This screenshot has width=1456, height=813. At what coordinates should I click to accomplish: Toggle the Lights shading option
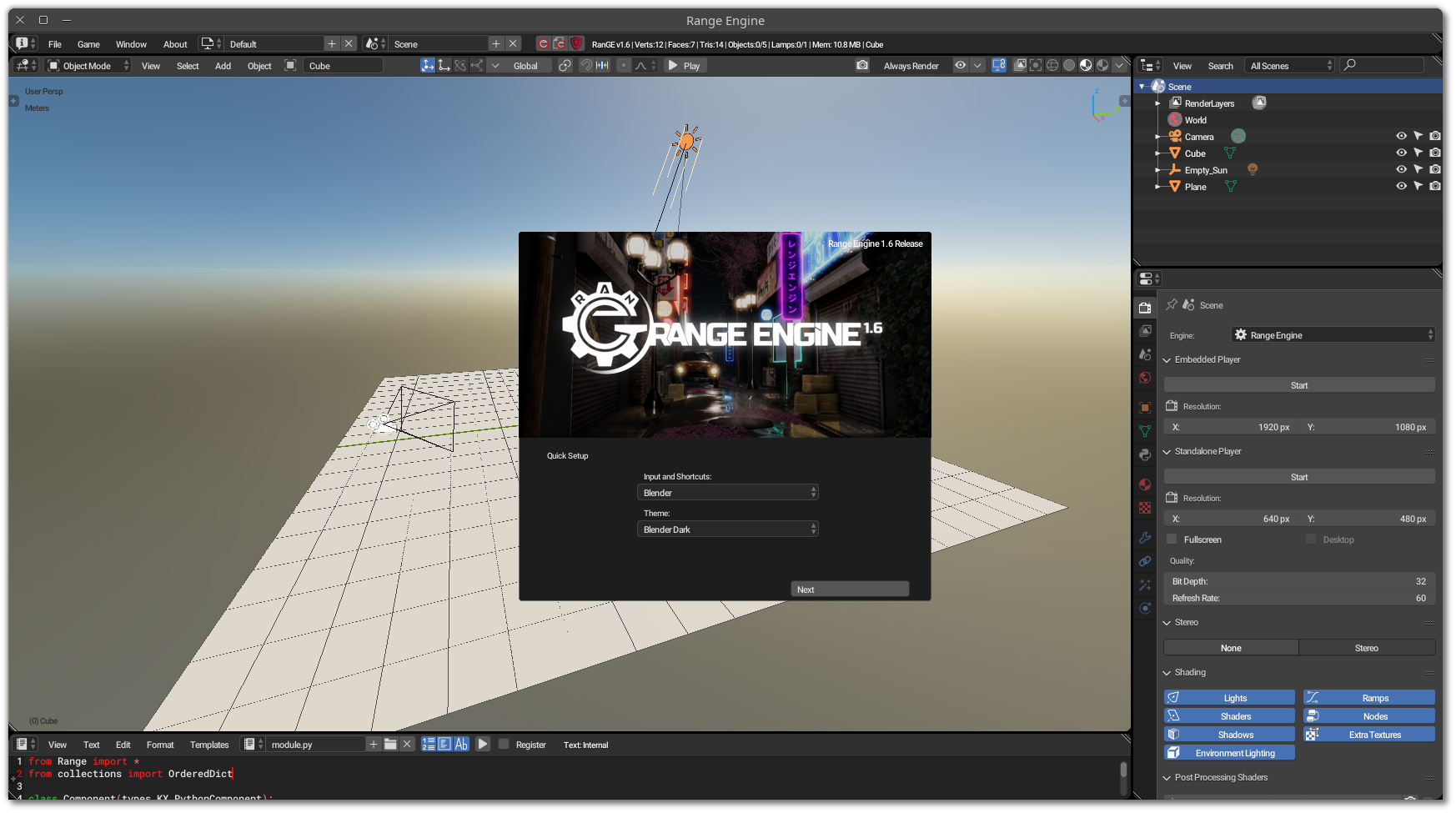point(1229,697)
